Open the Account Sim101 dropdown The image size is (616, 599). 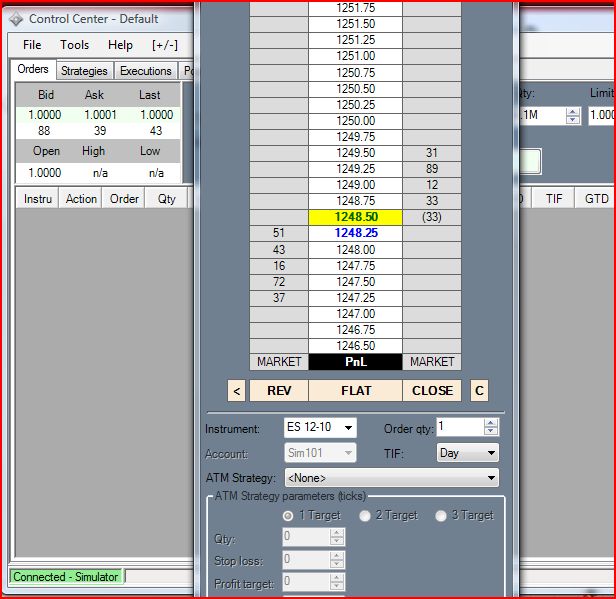[x=320, y=453]
